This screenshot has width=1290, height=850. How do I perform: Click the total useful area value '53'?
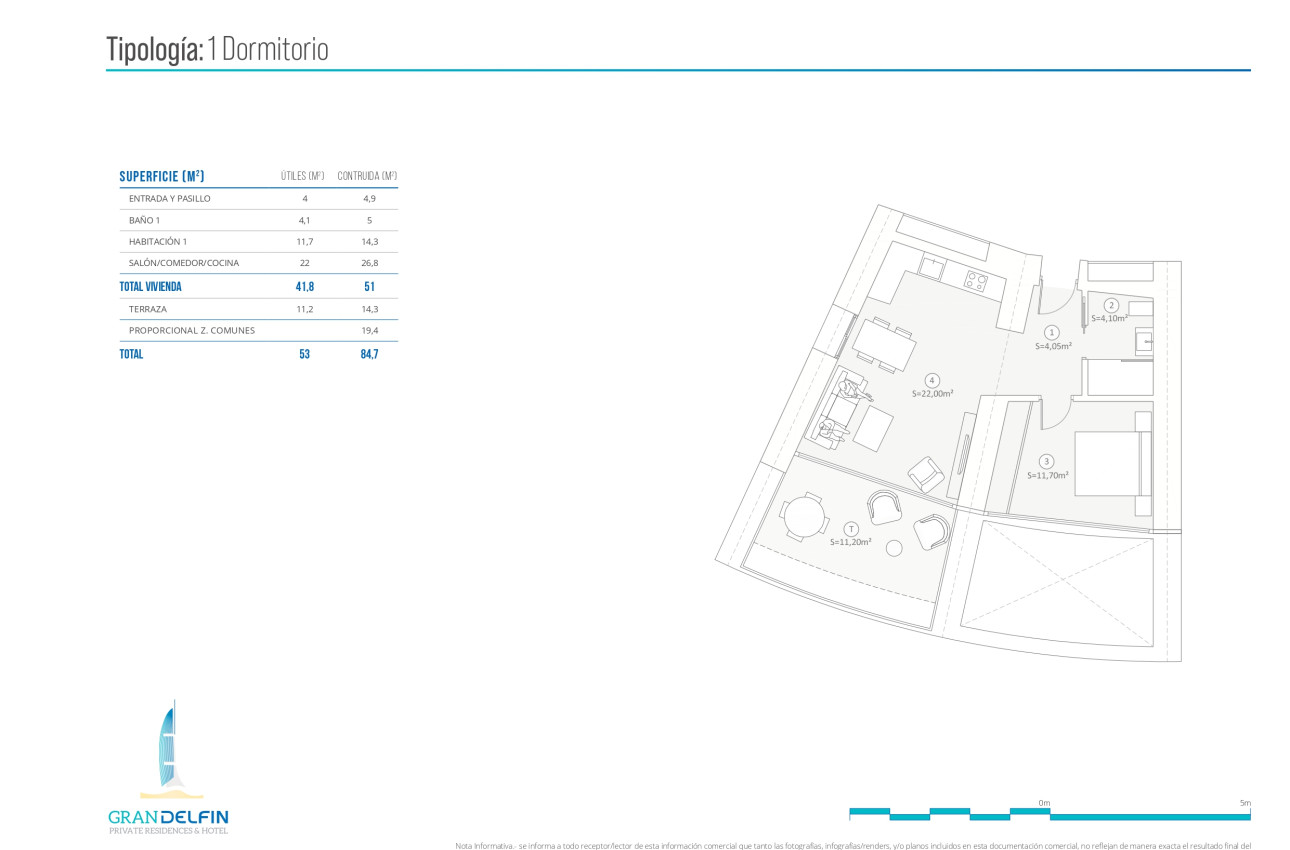pyautogui.click(x=304, y=354)
